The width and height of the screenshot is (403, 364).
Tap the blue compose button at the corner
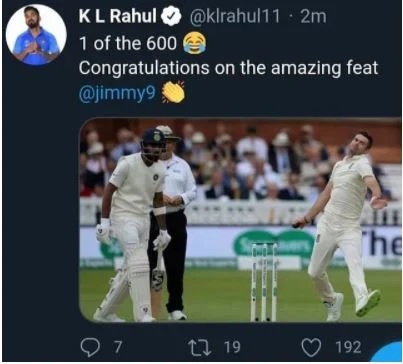pyautogui.click(x=387, y=352)
